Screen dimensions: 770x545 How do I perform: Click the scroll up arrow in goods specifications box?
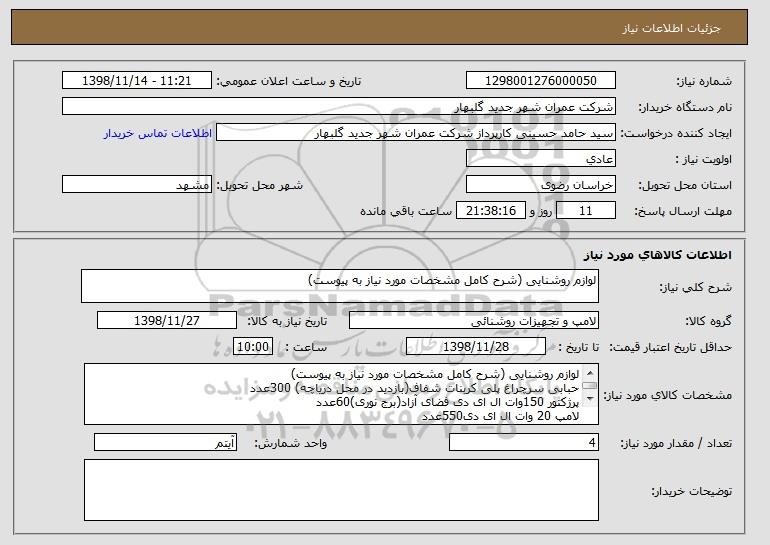[590, 373]
